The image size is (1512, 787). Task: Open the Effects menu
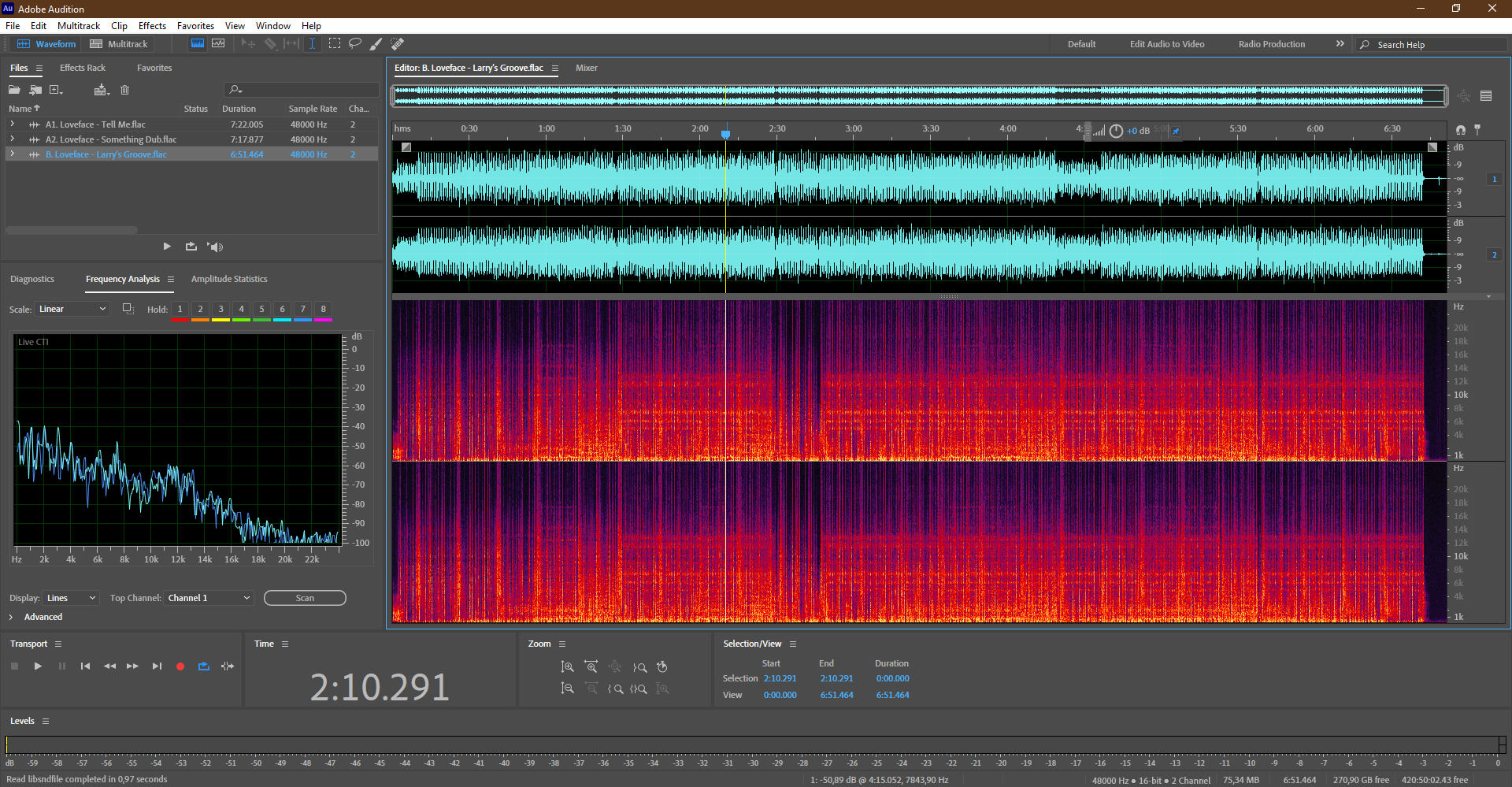(152, 26)
